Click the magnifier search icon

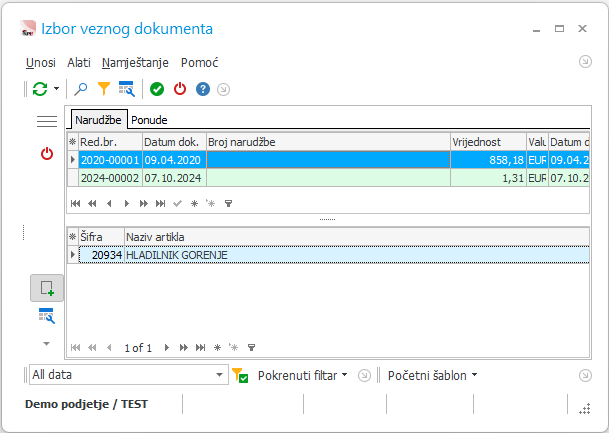[x=80, y=89]
